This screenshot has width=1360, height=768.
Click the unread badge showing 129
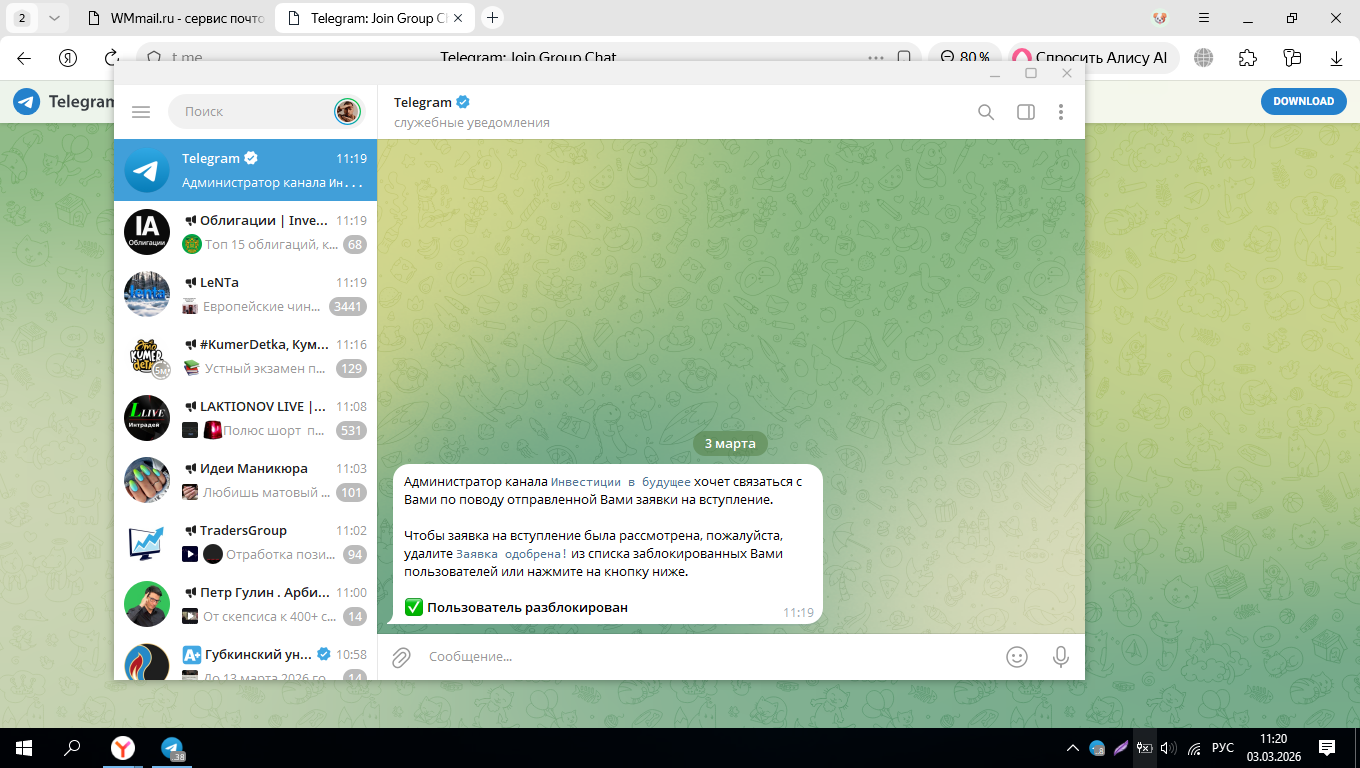pyautogui.click(x=351, y=369)
